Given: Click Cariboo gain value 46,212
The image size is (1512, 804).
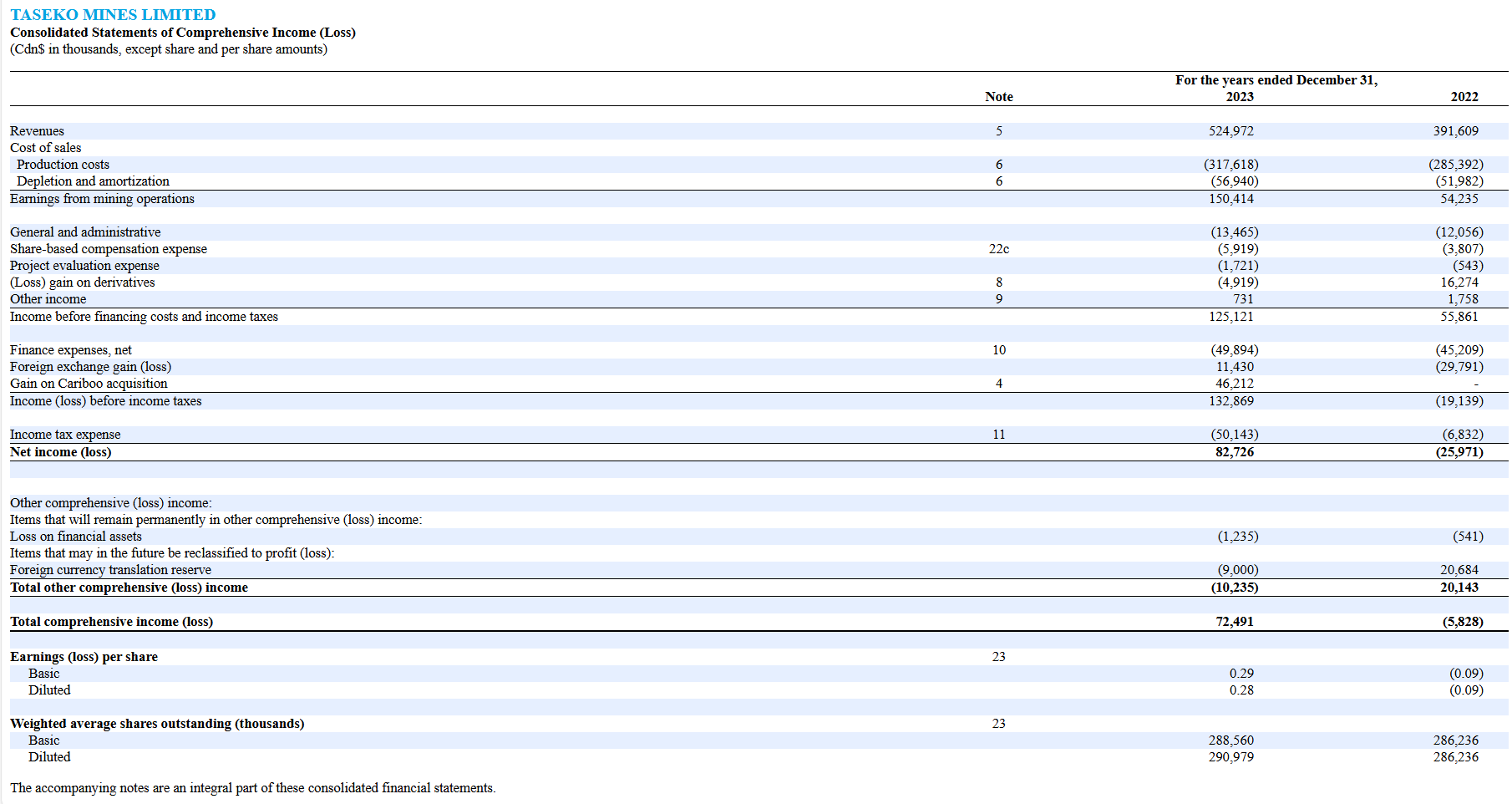Looking at the screenshot, I should [x=1235, y=384].
